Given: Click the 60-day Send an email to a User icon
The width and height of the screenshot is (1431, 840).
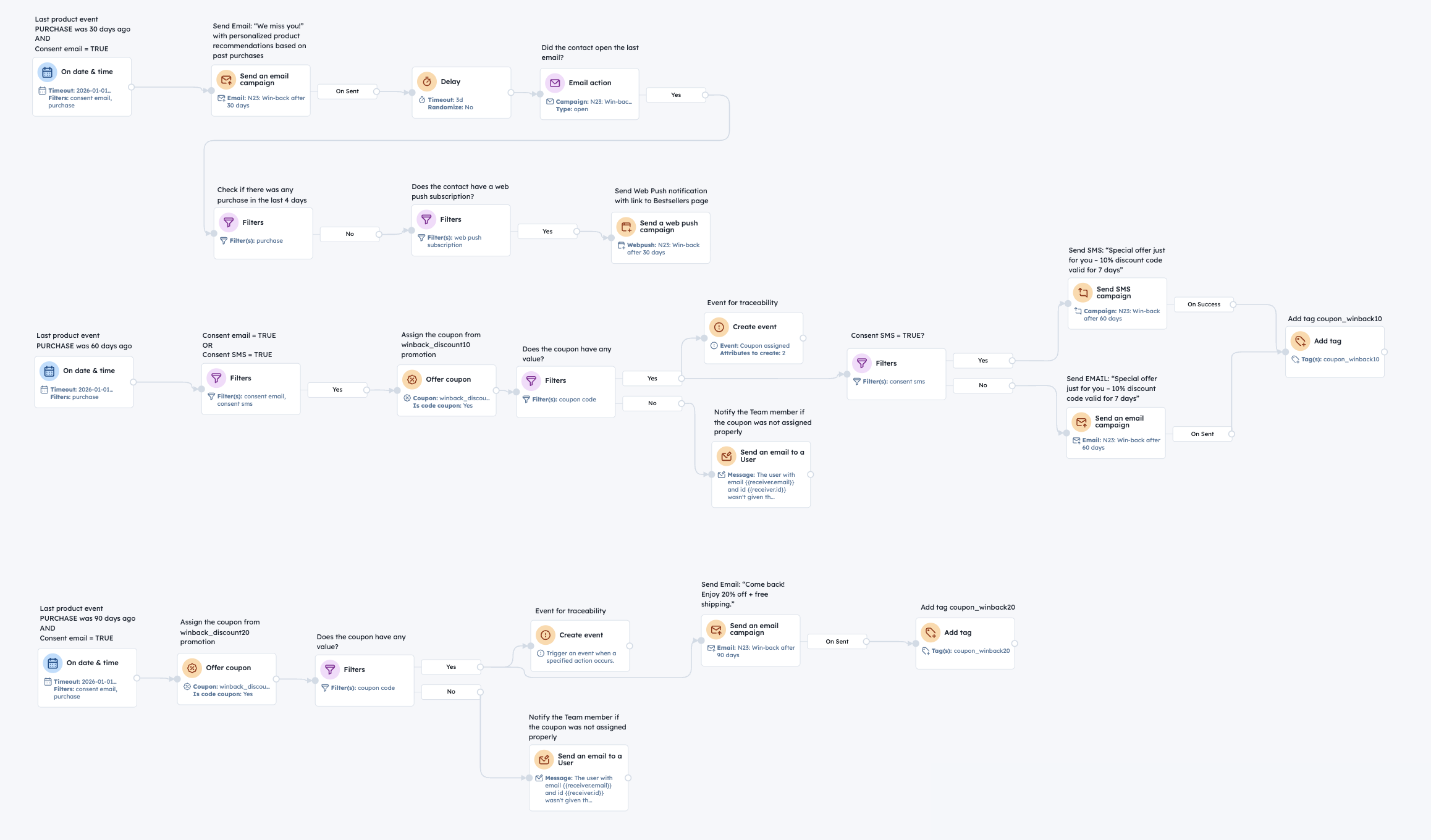Looking at the screenshot, I should (x=726, y=456).
